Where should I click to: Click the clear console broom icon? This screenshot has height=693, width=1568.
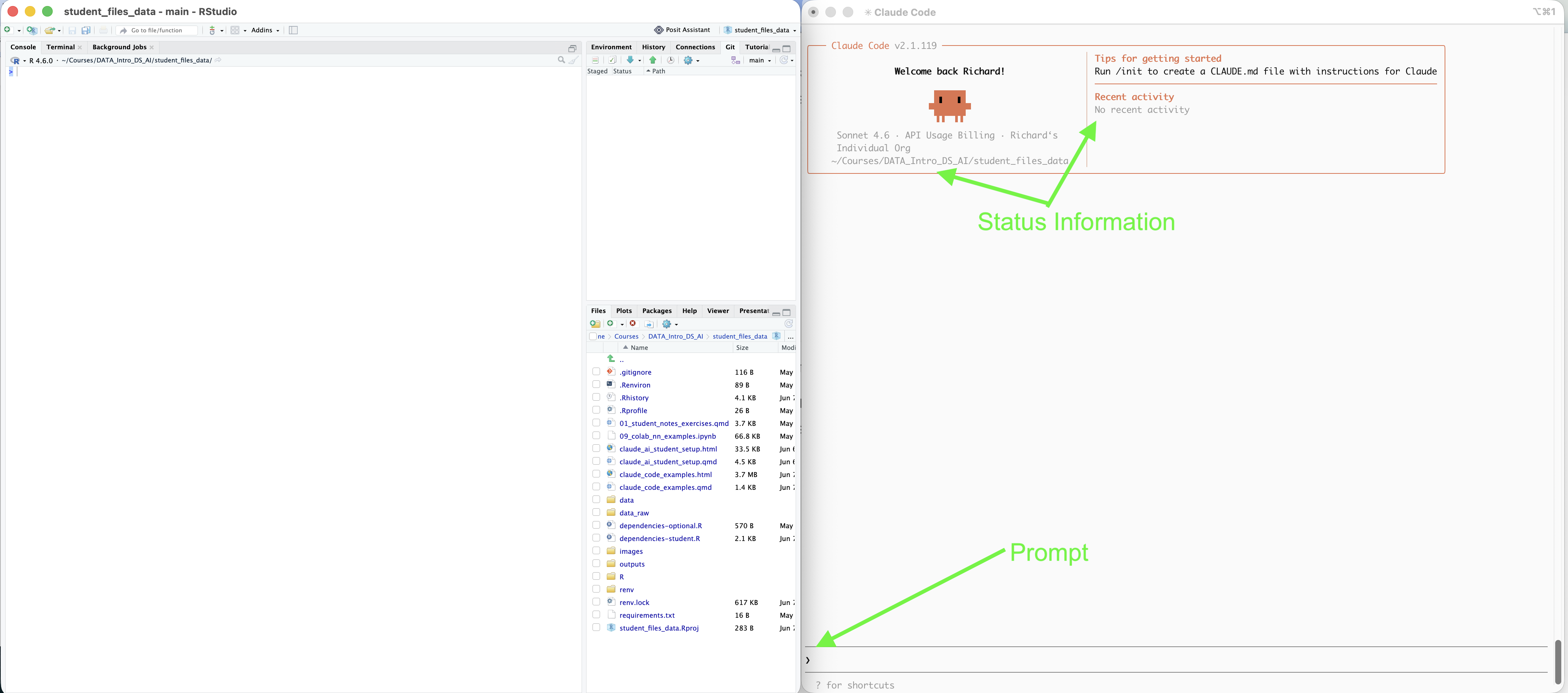(x=573, y=60)
